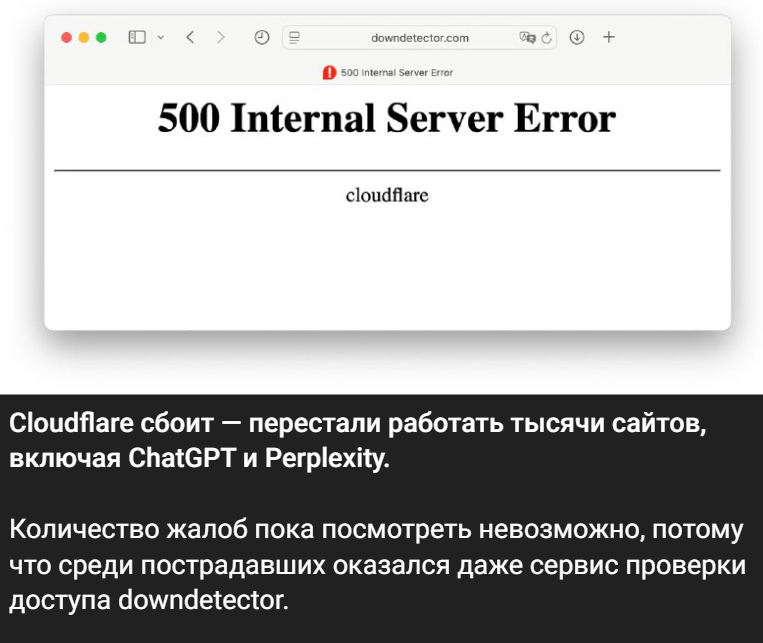
Task: Go forward using the forward arrow
Action: (221, 37)
